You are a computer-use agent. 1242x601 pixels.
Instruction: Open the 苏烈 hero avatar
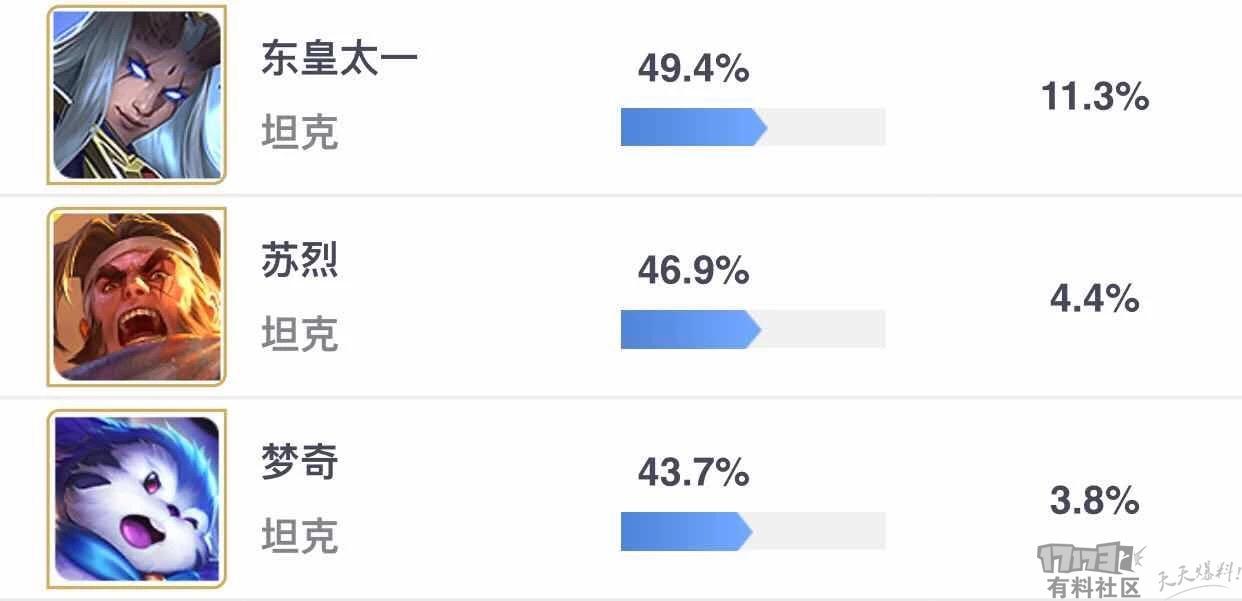point(137,297)
